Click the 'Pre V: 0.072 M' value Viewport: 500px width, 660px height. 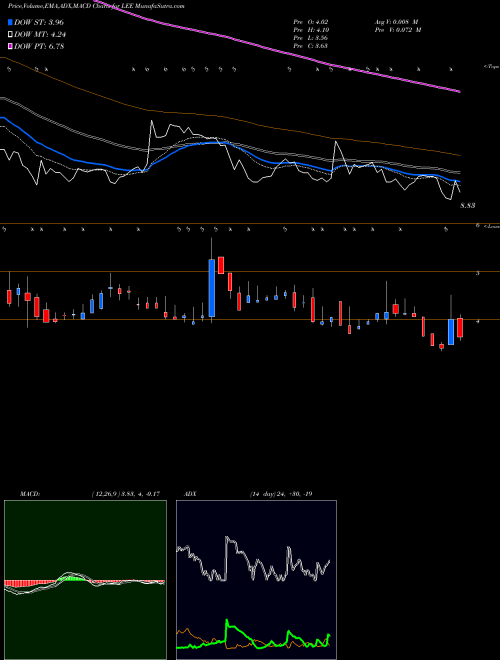click(398, 29)
